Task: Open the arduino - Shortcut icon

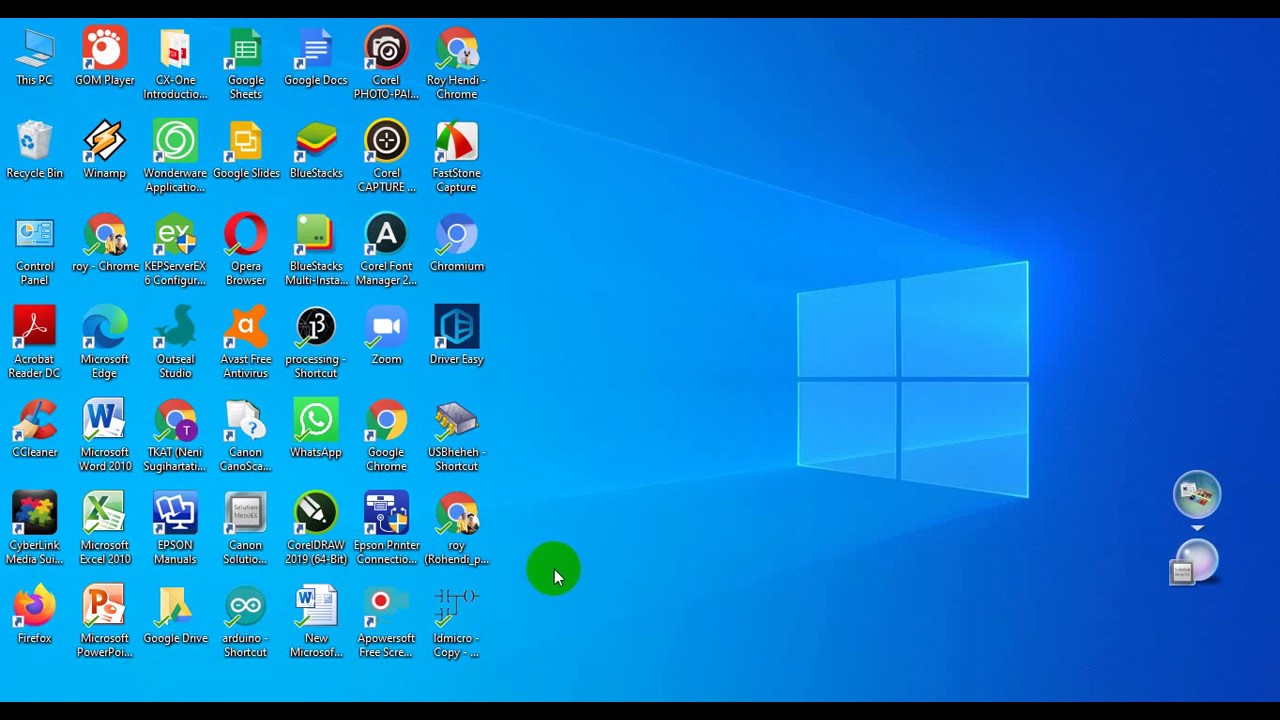Action: [x=246, y=623]
